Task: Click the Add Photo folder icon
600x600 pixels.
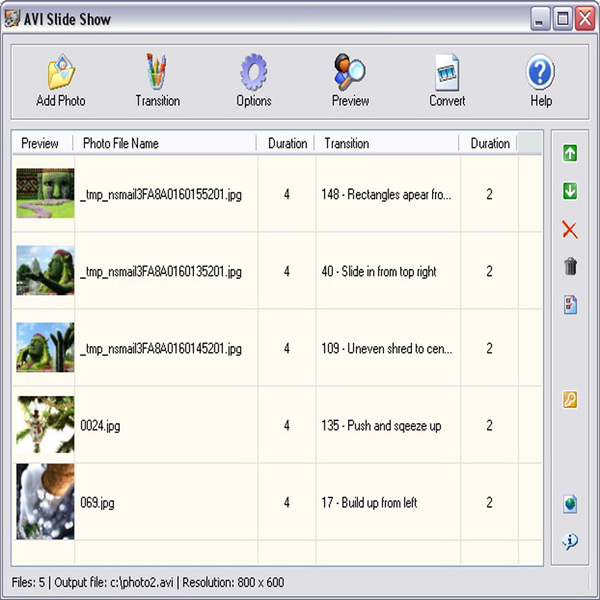Action: pos(61,72)
